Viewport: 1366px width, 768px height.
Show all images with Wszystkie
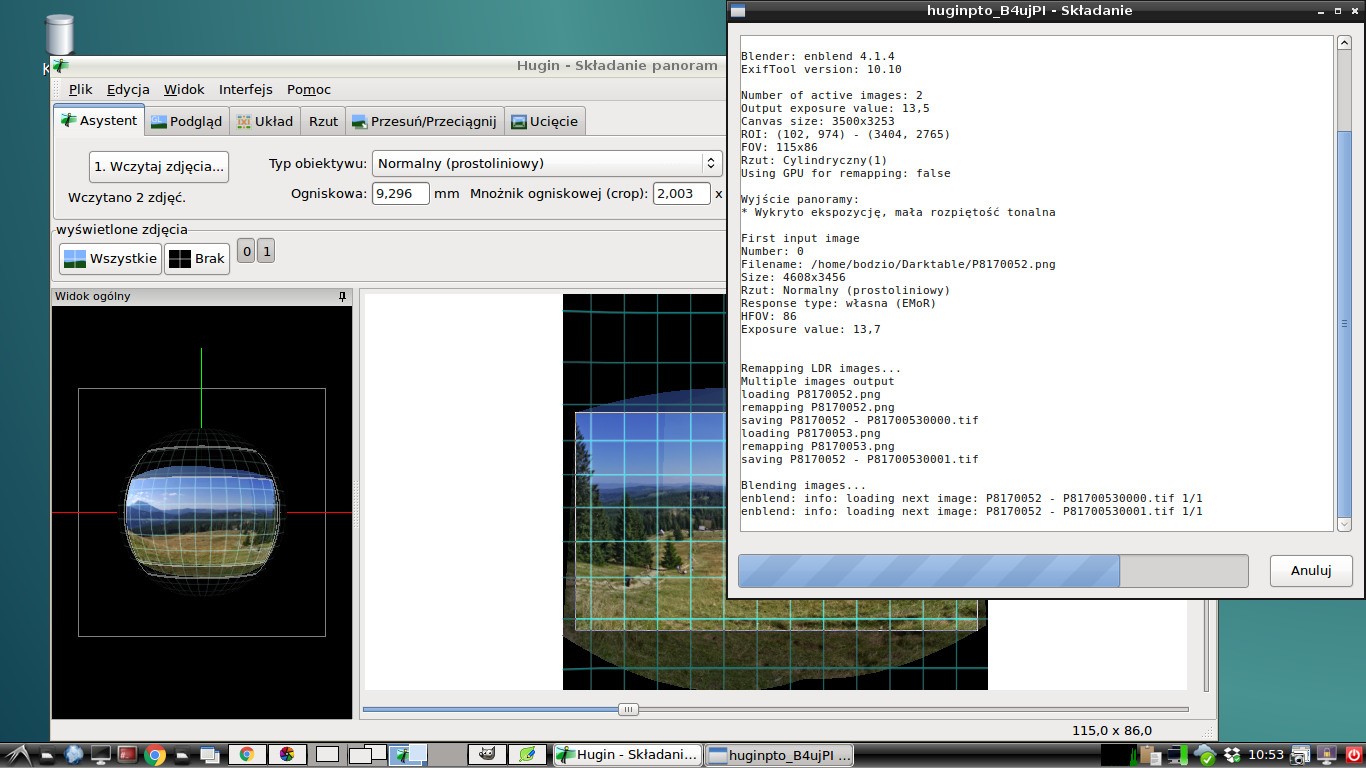(x=110, y=259)
